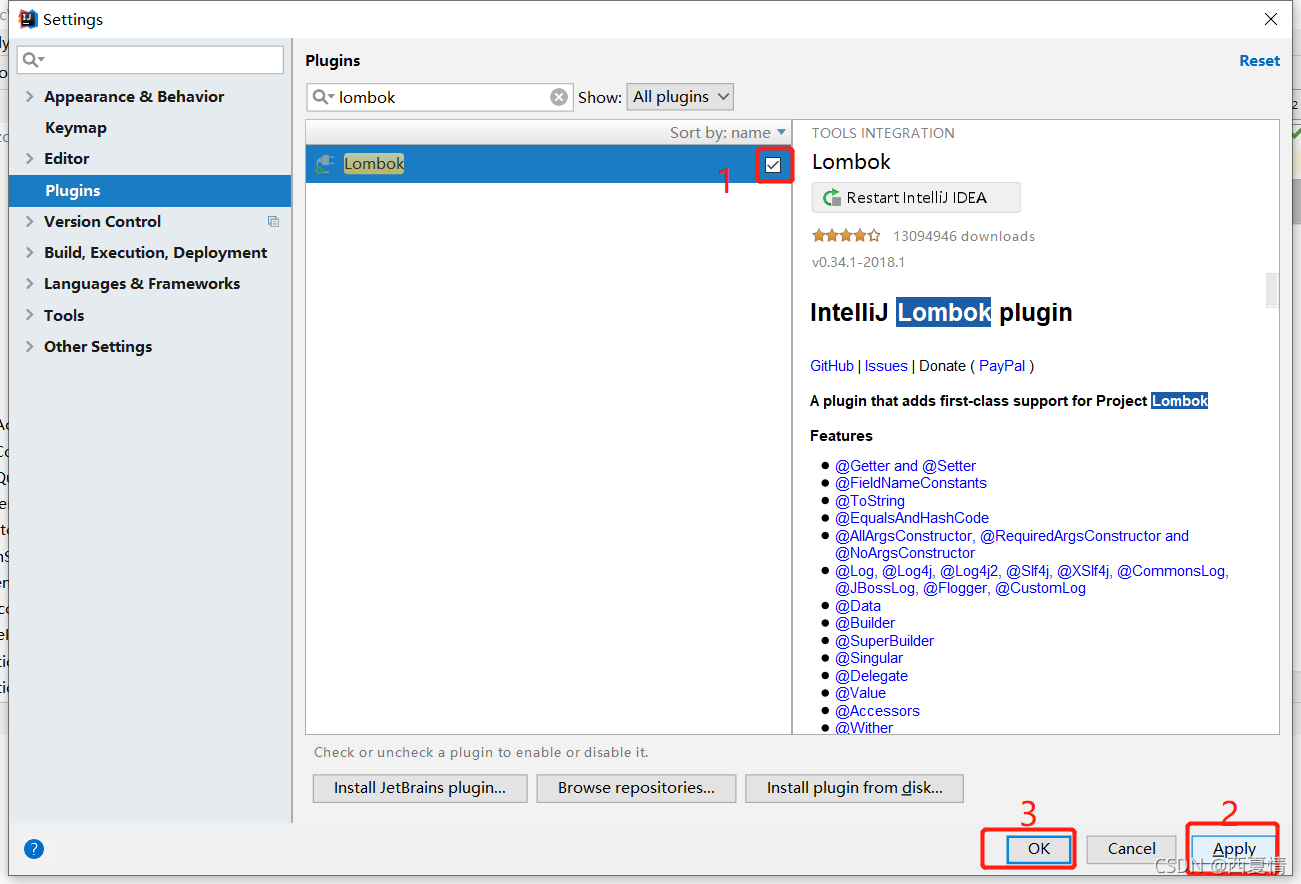This screenshot has width=1301, height=884.
Task: Click the settings search input field
Action: [150, 60]
